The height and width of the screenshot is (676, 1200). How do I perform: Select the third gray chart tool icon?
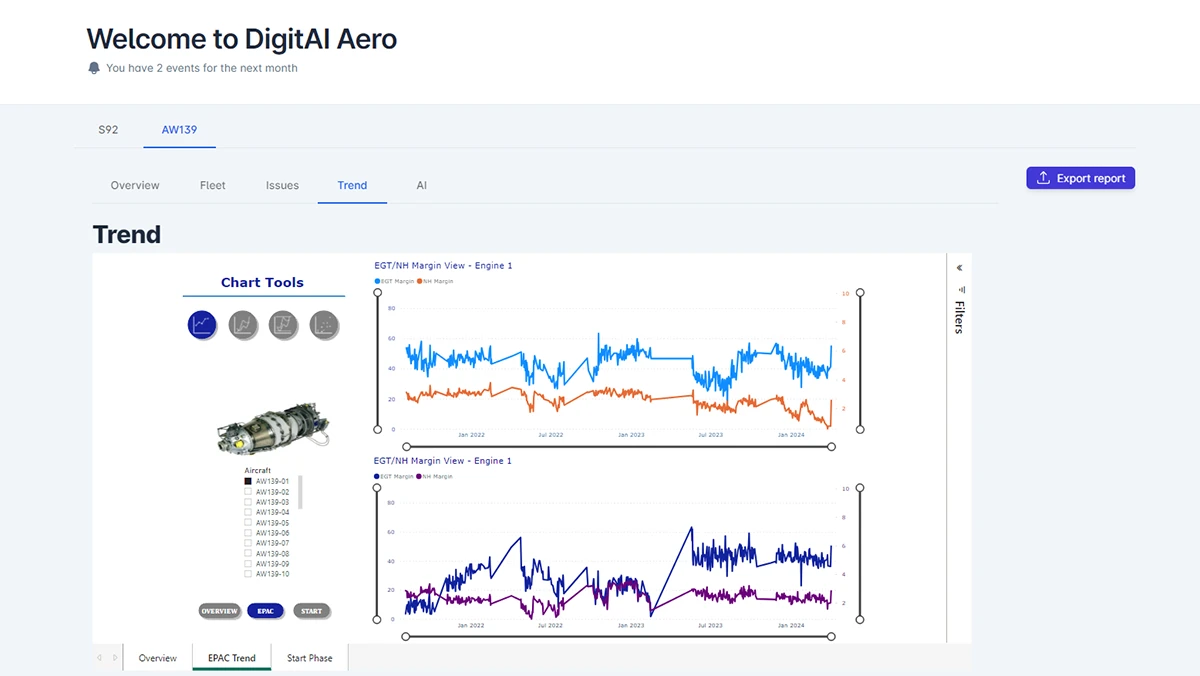(284, 324)
